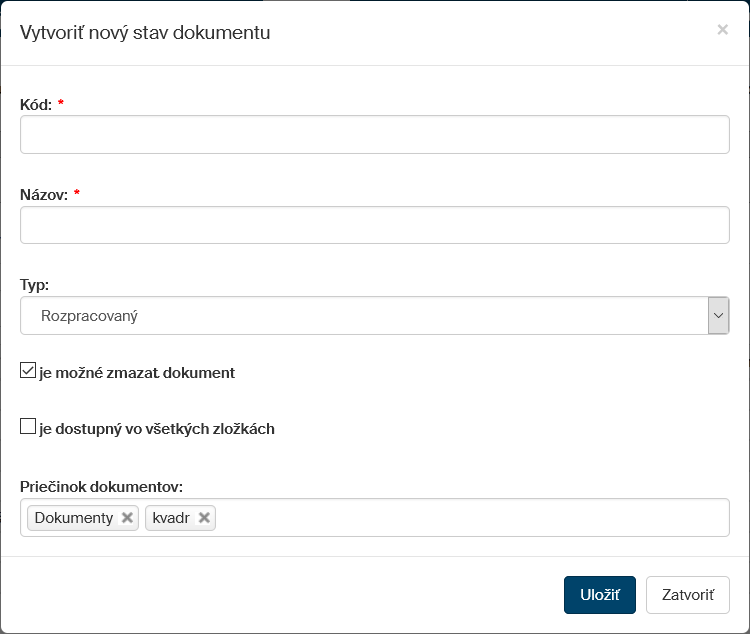Click the Typ dropdown arrow
The height and width of the screenshot is (634, 750).
click(x=718, y=316)
